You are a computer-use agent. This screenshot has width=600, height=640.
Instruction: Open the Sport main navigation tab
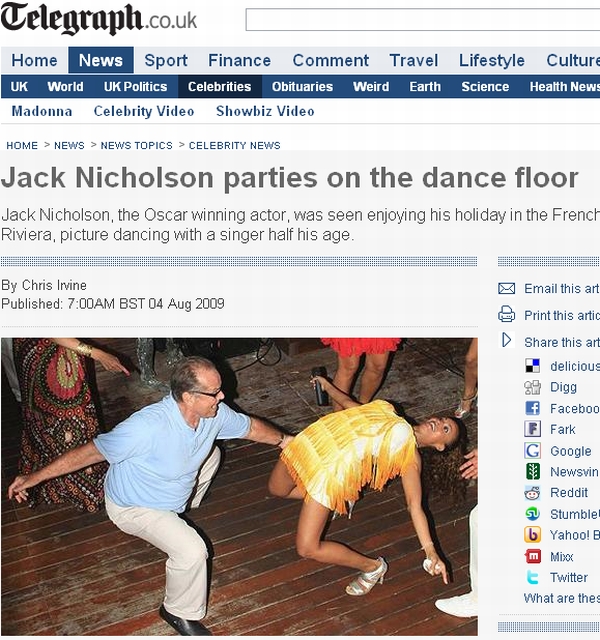point(166,60)
